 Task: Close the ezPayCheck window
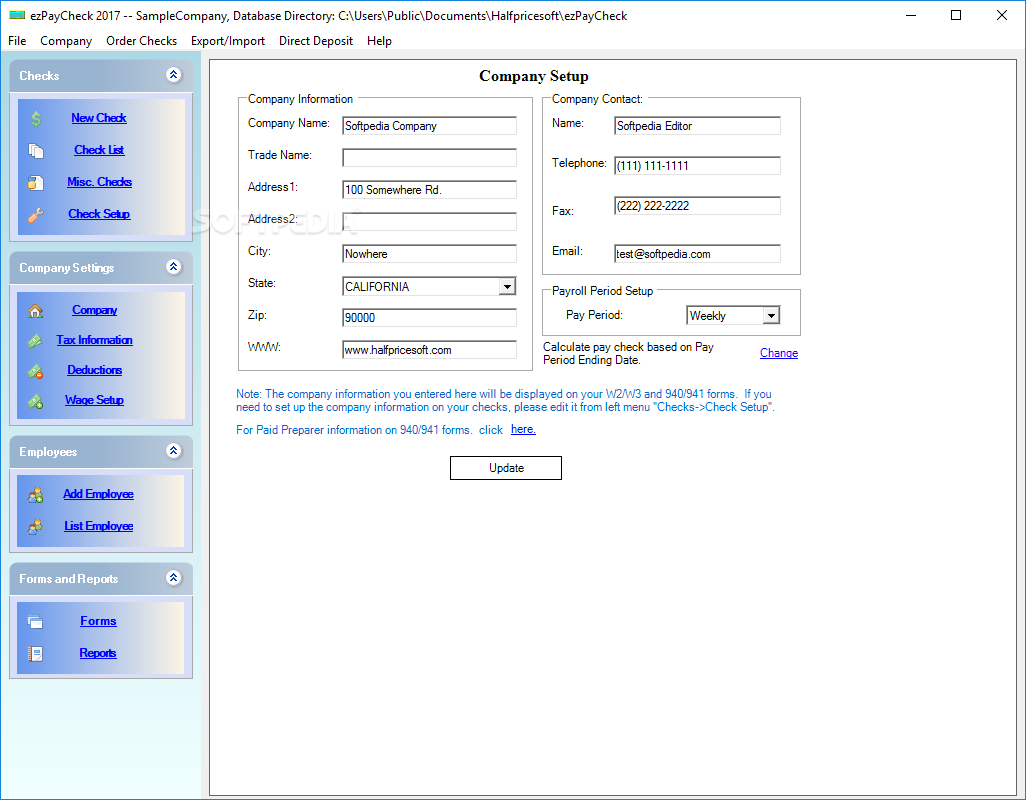[1002, 15]
